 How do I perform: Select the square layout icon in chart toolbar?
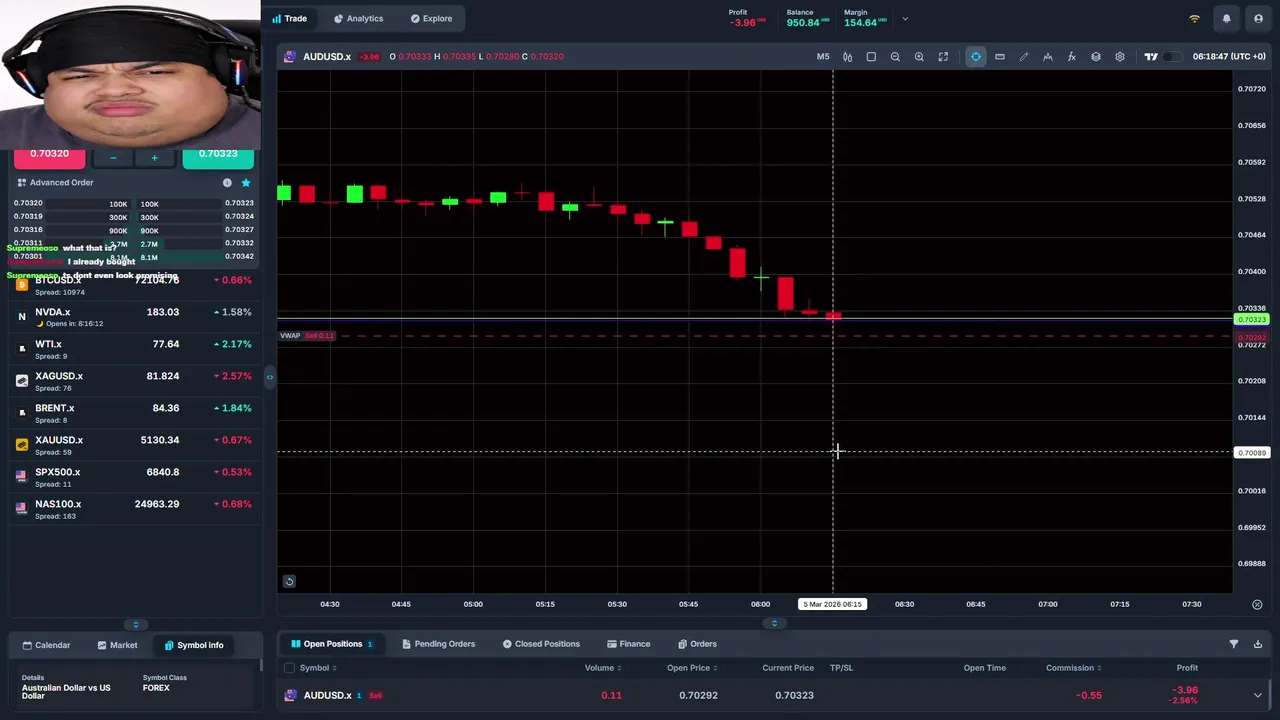(x=871, y=57)
